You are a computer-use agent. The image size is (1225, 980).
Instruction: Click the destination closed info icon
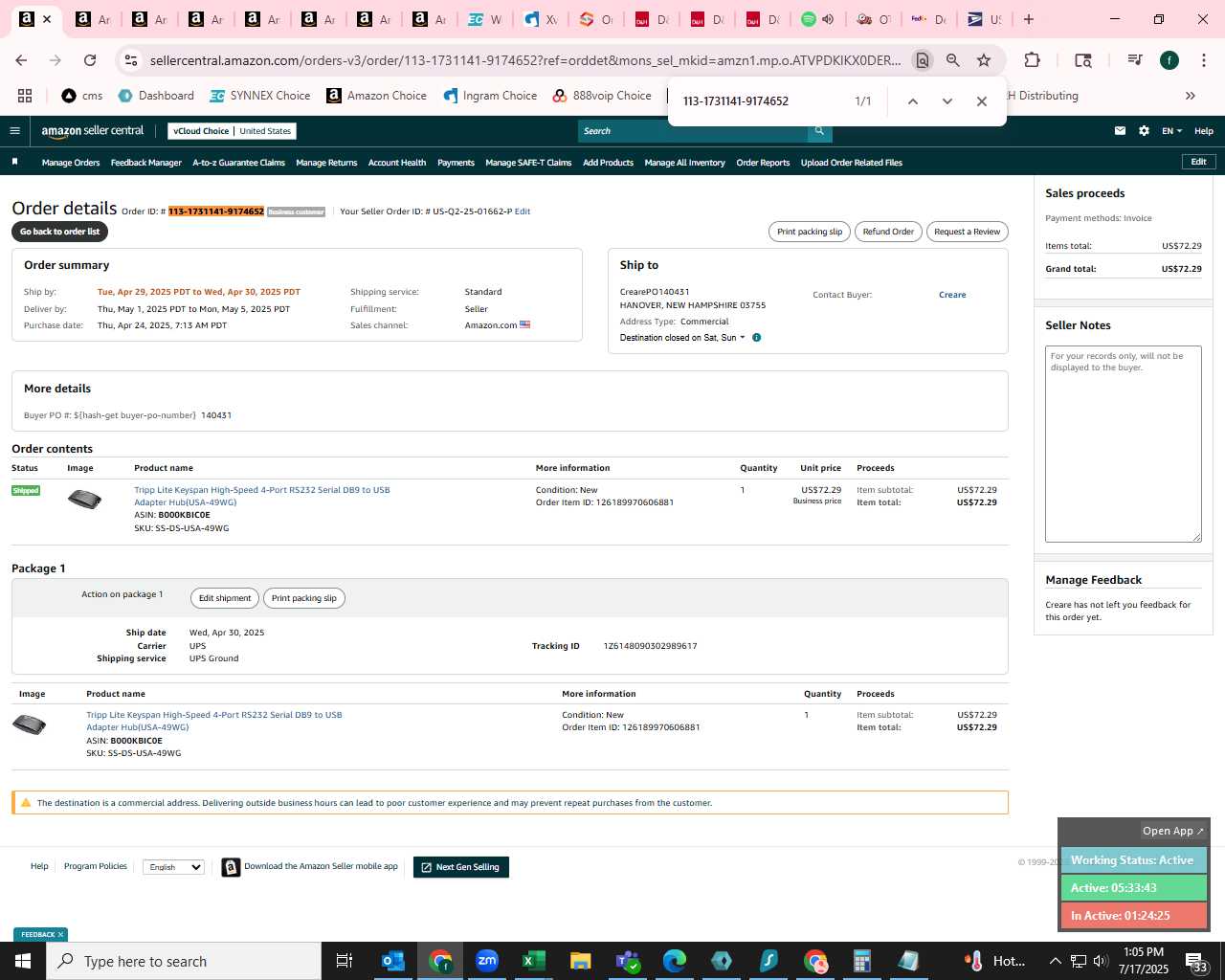point(756,338)
